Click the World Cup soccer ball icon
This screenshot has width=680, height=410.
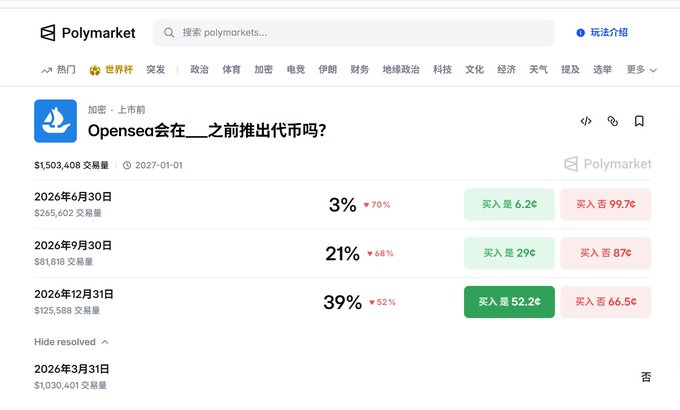tap(95, 70)
